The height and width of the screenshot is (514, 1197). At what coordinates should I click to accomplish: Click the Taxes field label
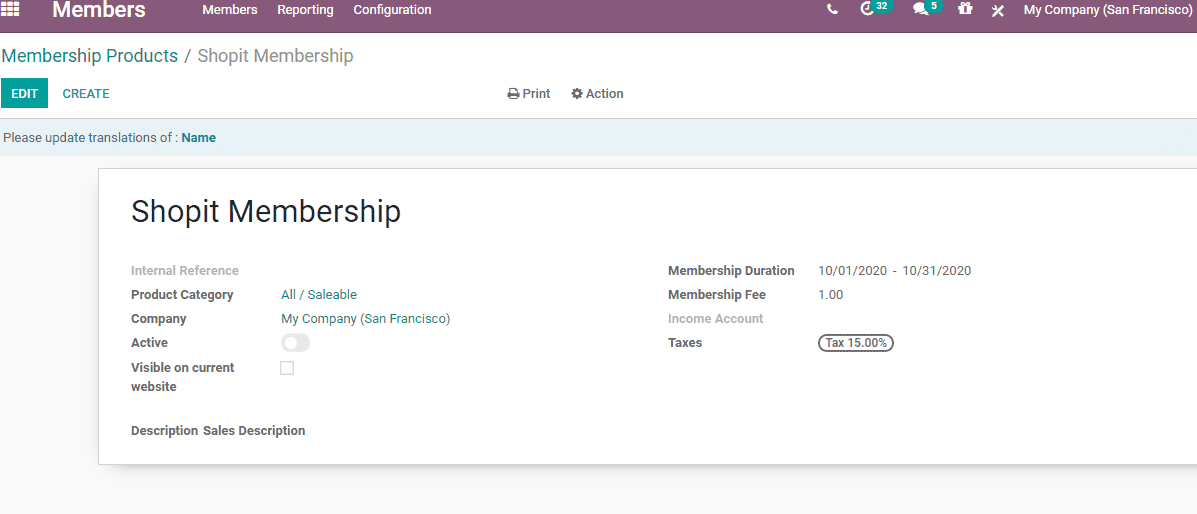tap(685, 343)
